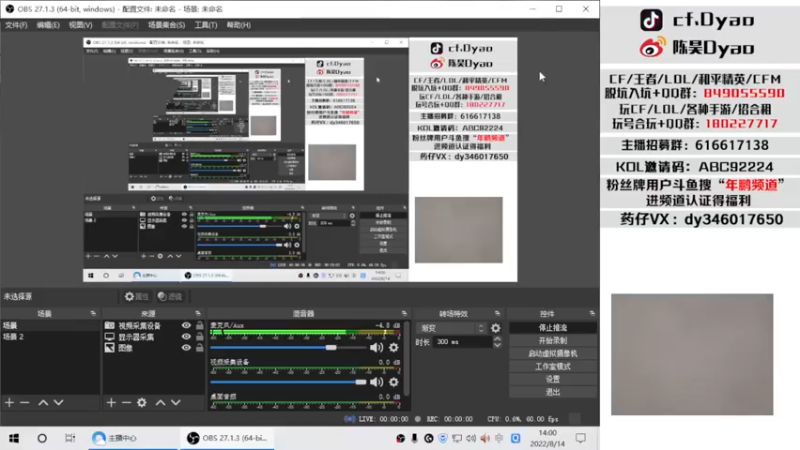Screen dimensions: 800x450
Task: Add a new source with plus icon
Action: [111, 403]
